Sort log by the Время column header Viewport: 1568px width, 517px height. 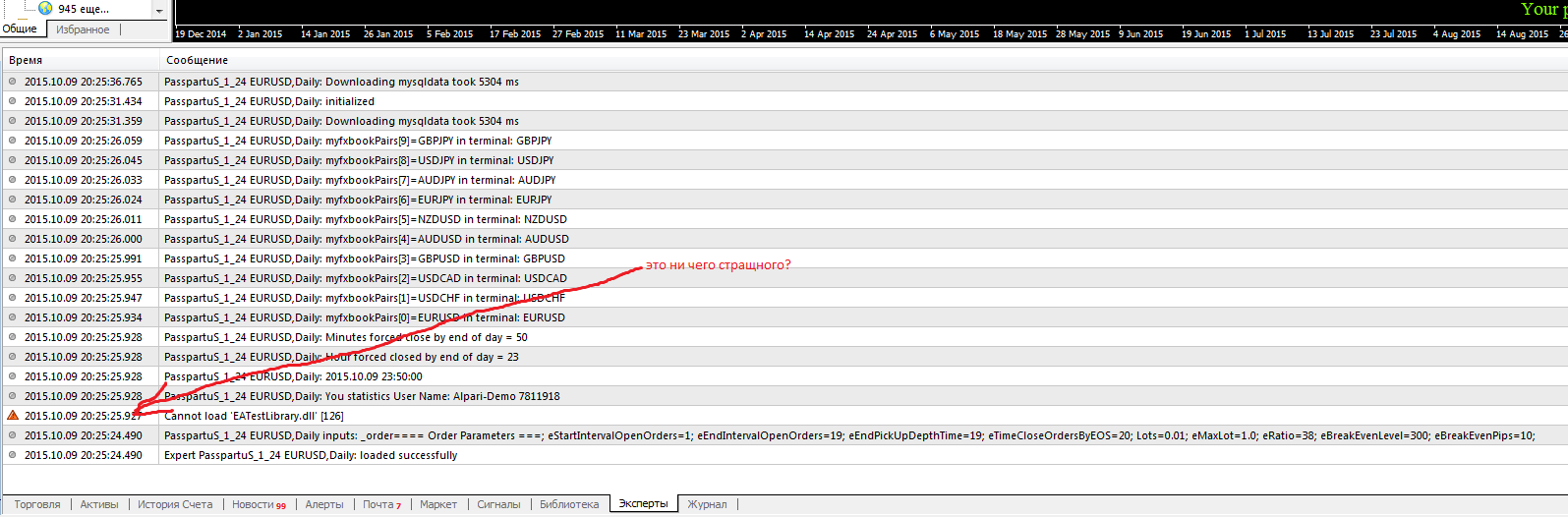[x=26, y=60]
